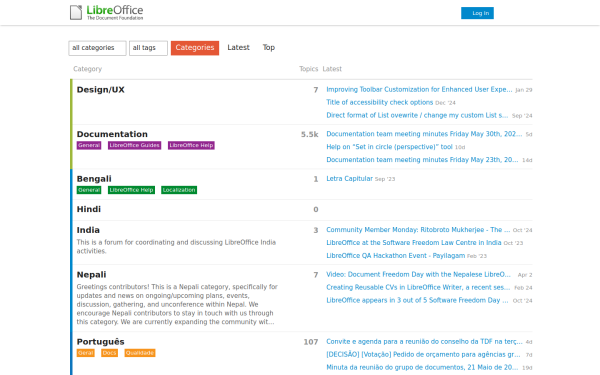Open 'LibreOffice at the Software Freedom Law Centre' topic

414,243
